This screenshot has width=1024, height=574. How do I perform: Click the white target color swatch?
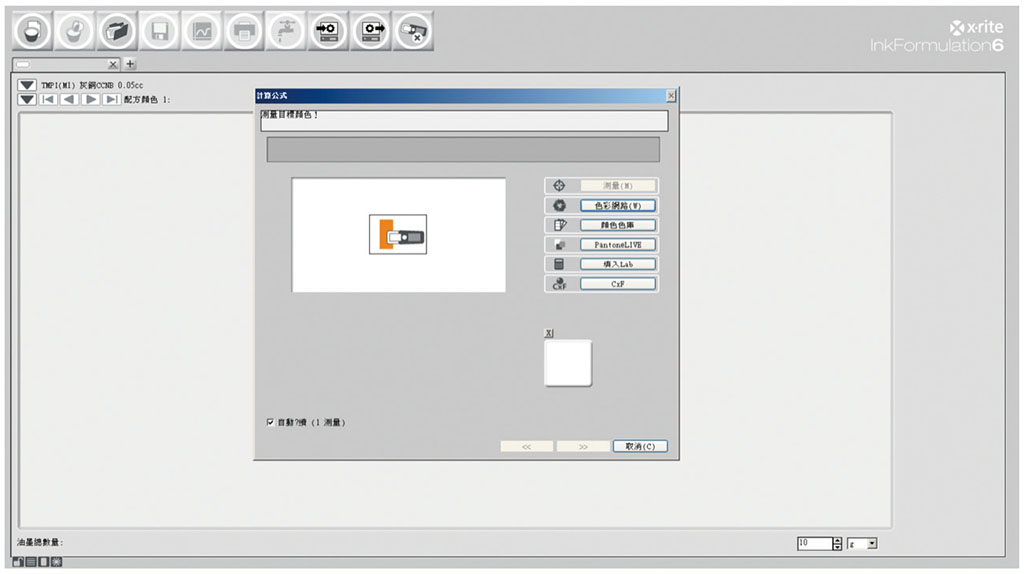point(567,362)
